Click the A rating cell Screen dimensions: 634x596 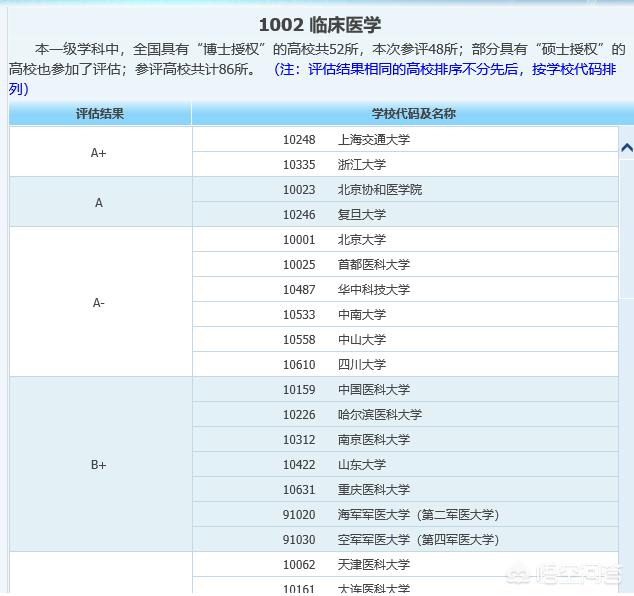point(100,202)
